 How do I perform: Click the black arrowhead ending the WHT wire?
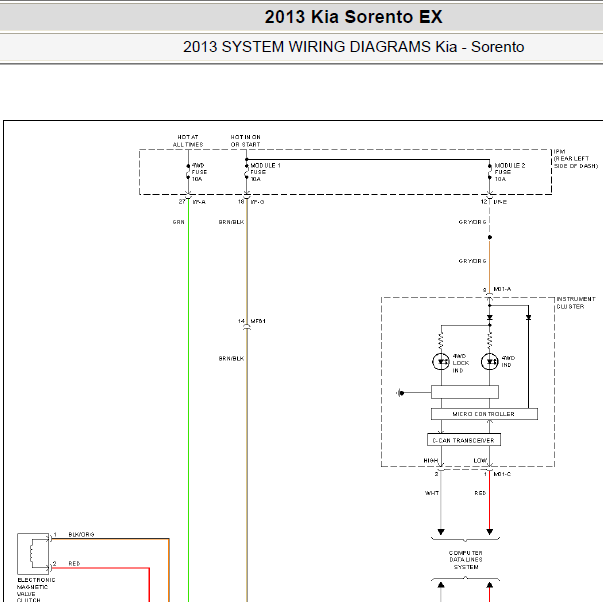441,532
